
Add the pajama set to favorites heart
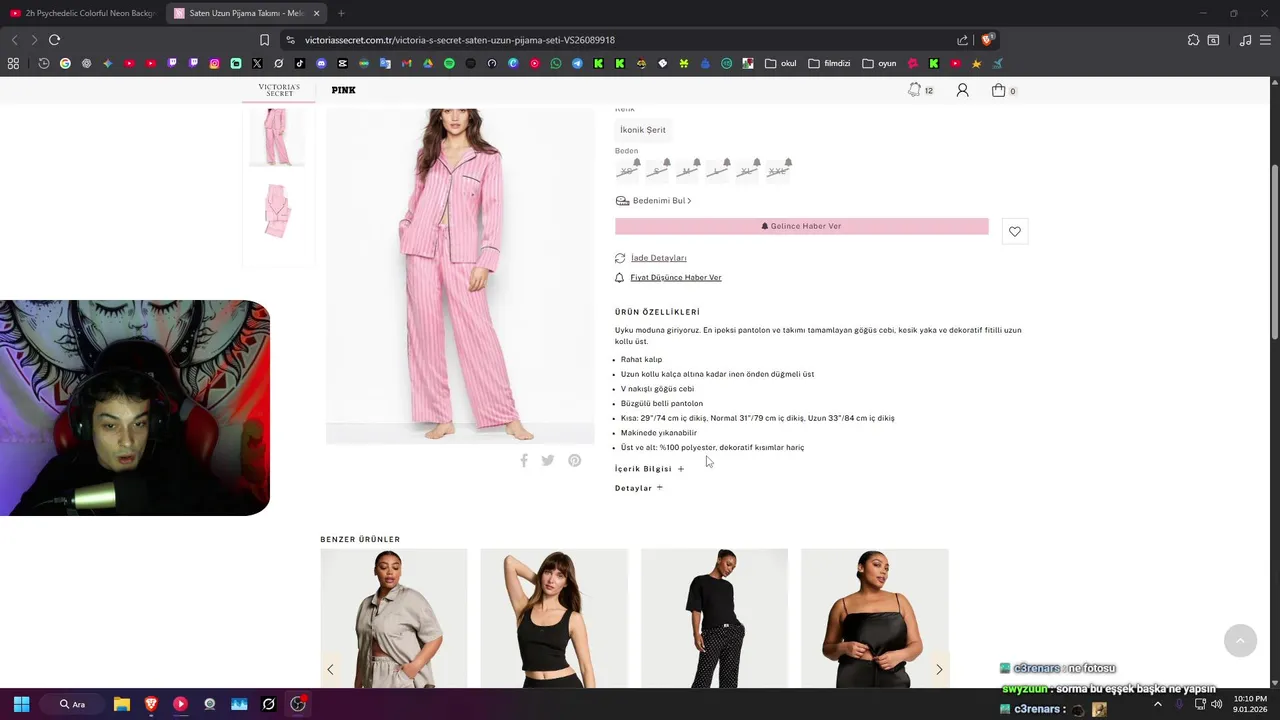(1015, 232)
